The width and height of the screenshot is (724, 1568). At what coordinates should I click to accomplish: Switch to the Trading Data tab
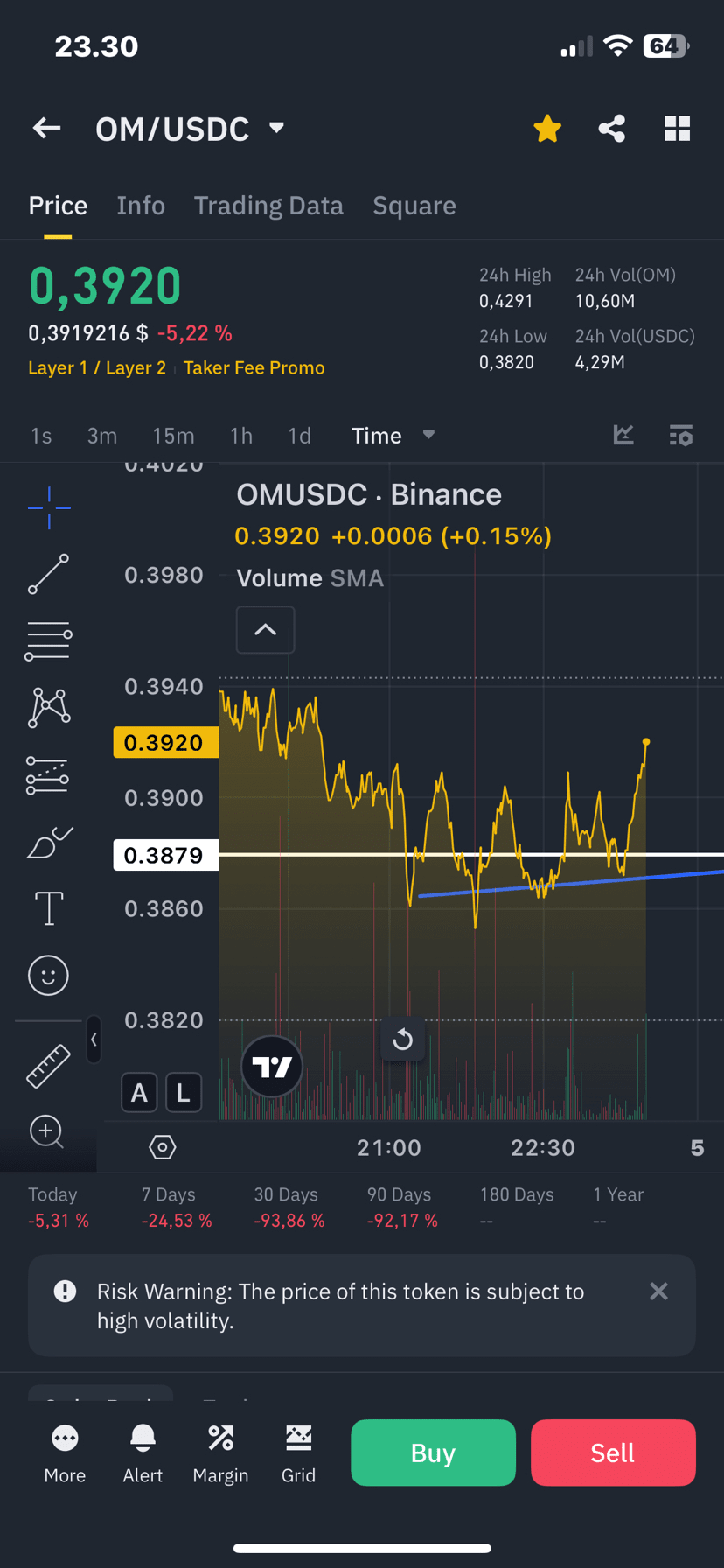coord(268,206)
